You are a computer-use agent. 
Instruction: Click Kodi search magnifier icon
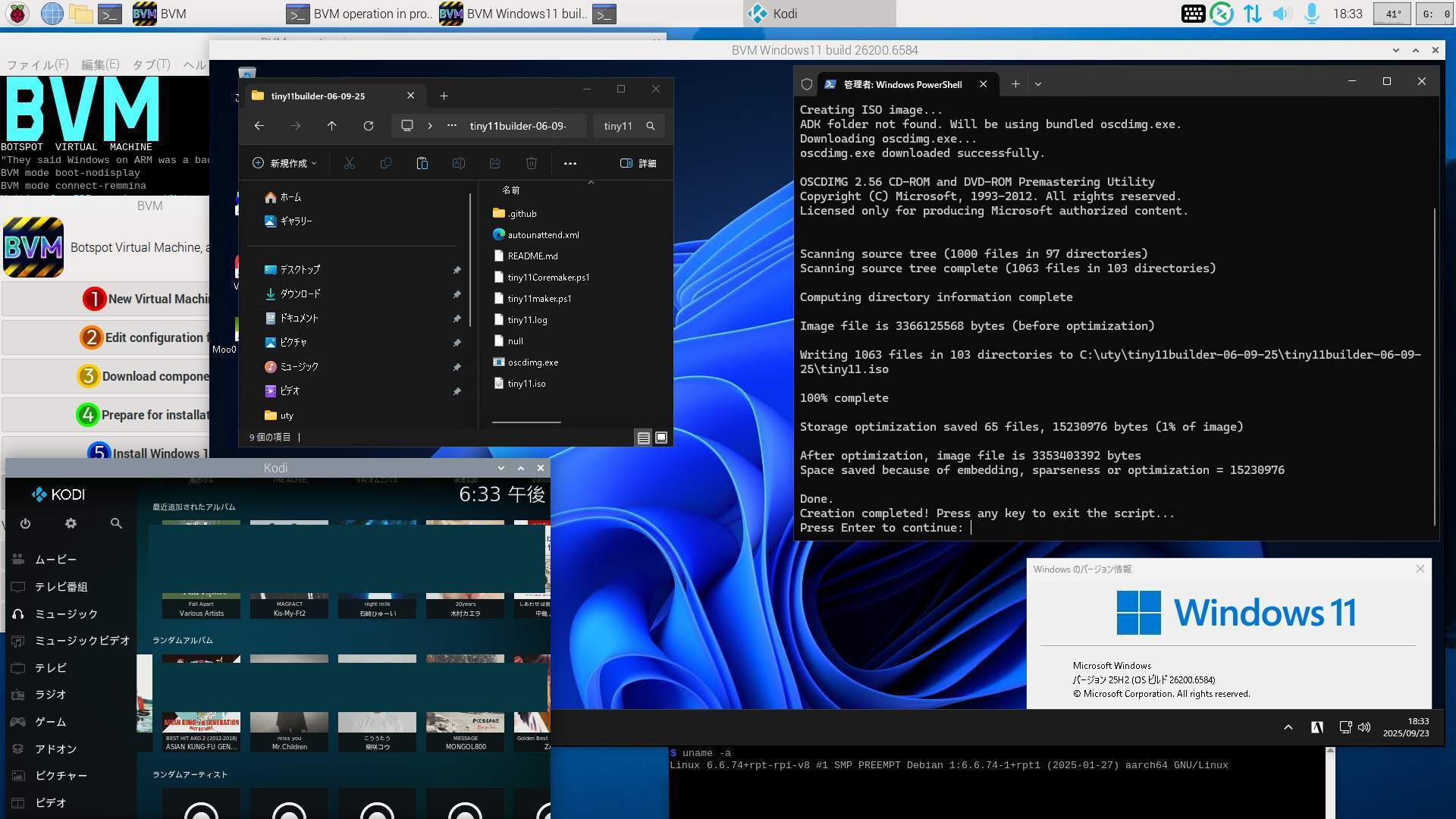coord(116,523)
